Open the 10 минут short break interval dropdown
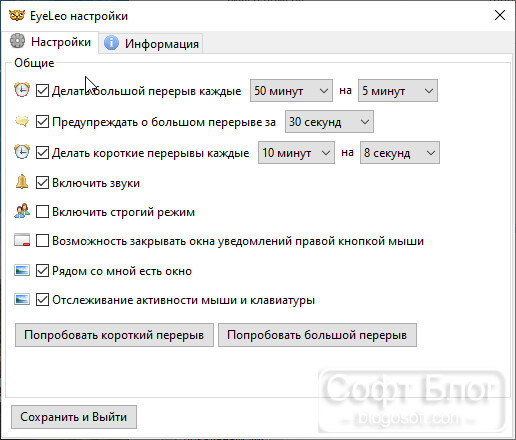516x440 pixels. click(296, 153)
